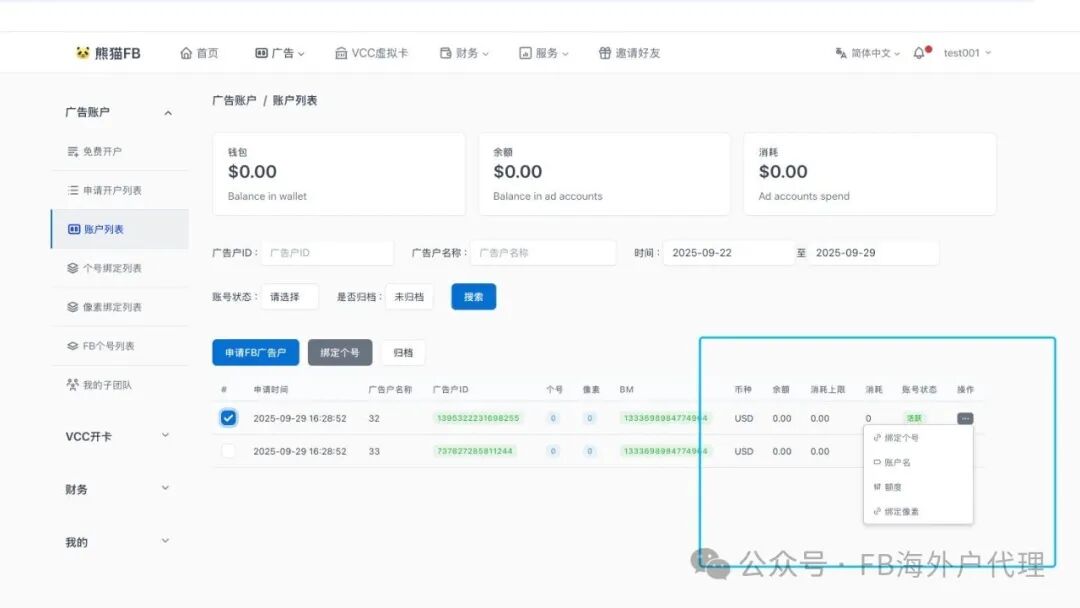Uncheck the selected first account row
This screenshot has width=1080, height=608.
click(228, 417)
